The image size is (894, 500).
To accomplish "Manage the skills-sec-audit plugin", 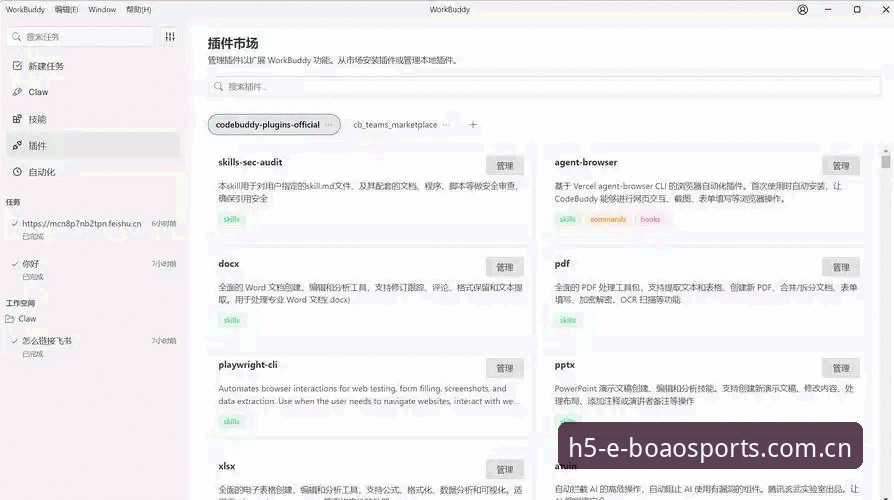I will (x=505, y=166).
